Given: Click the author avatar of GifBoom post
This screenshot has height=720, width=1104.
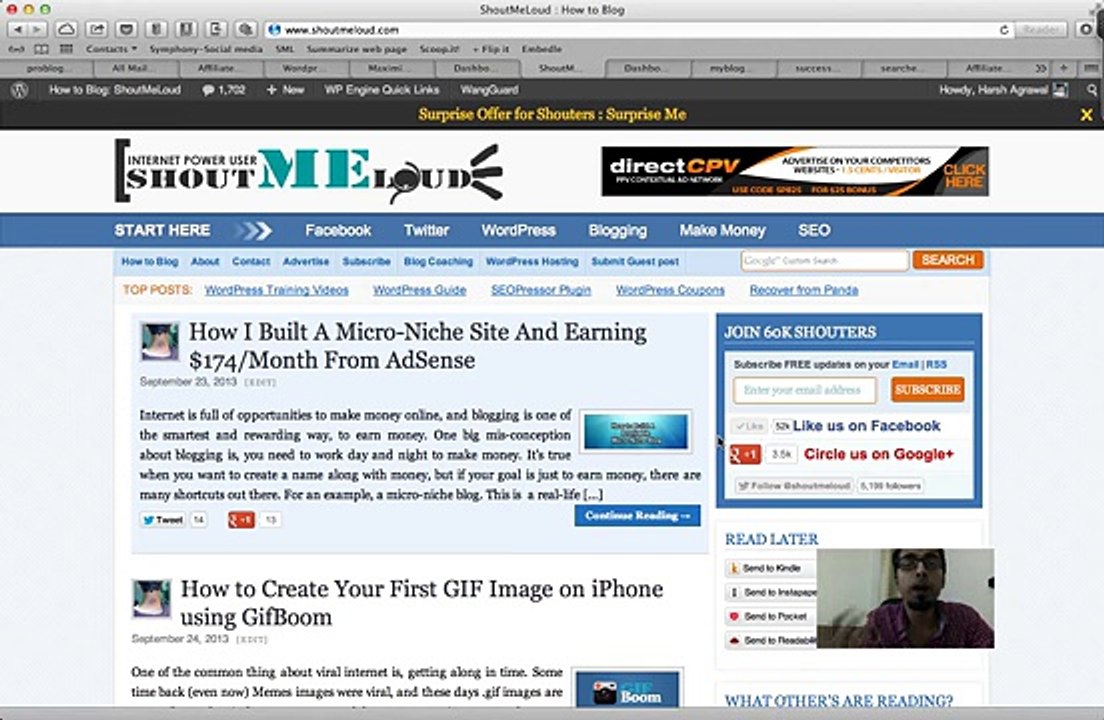Looking at the screenshot, I should pyautogui.click(x=151, y=599).
